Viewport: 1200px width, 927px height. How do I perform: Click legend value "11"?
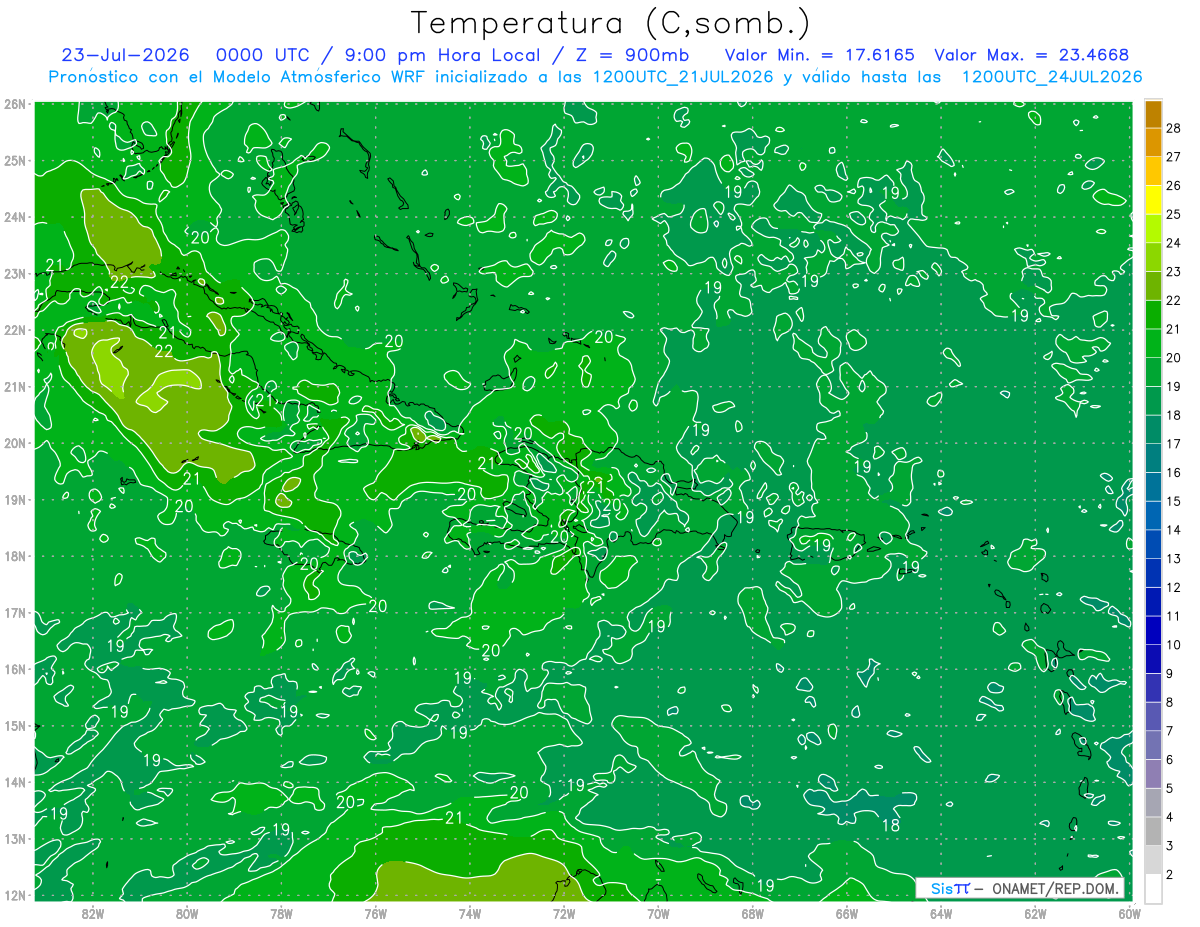[1173, 616]
